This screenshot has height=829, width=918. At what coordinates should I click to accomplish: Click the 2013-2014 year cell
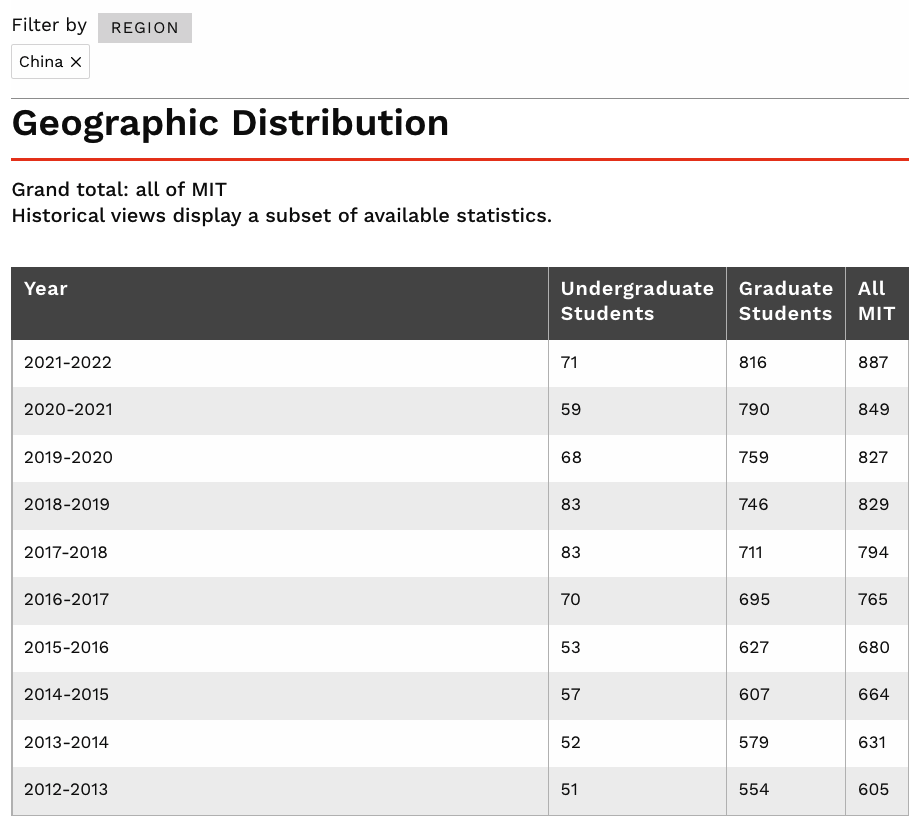pyautogui.click(x=67, y=743)
